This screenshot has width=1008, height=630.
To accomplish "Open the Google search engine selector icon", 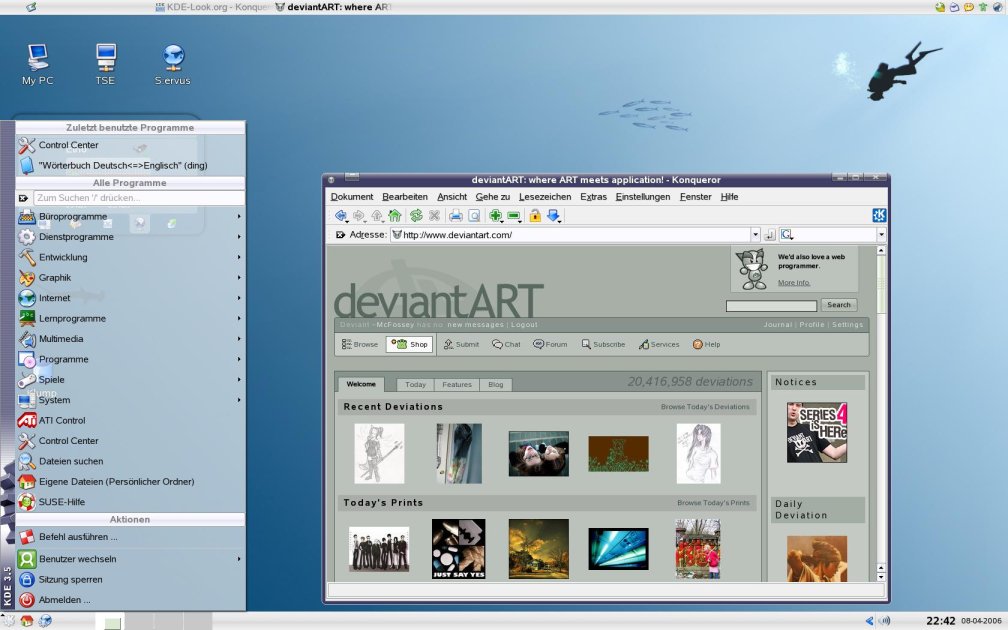I will point(786,235).
